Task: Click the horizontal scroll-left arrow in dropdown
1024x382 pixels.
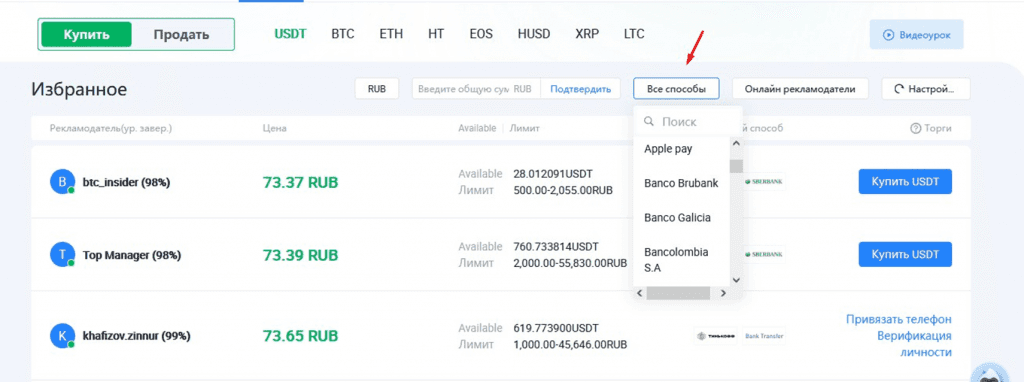Action: point(640,293)
